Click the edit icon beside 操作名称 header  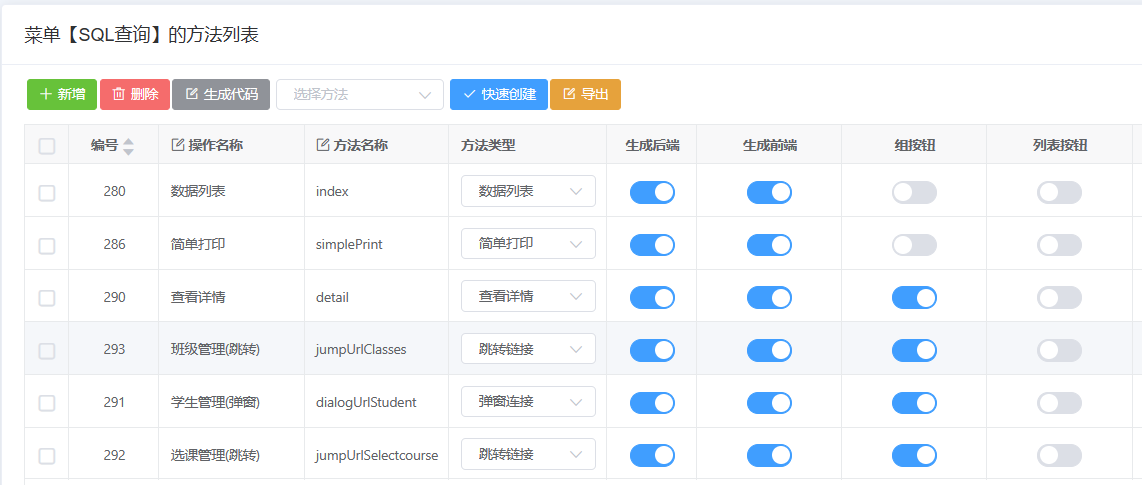pyautogui.click(x=178, y=145)
